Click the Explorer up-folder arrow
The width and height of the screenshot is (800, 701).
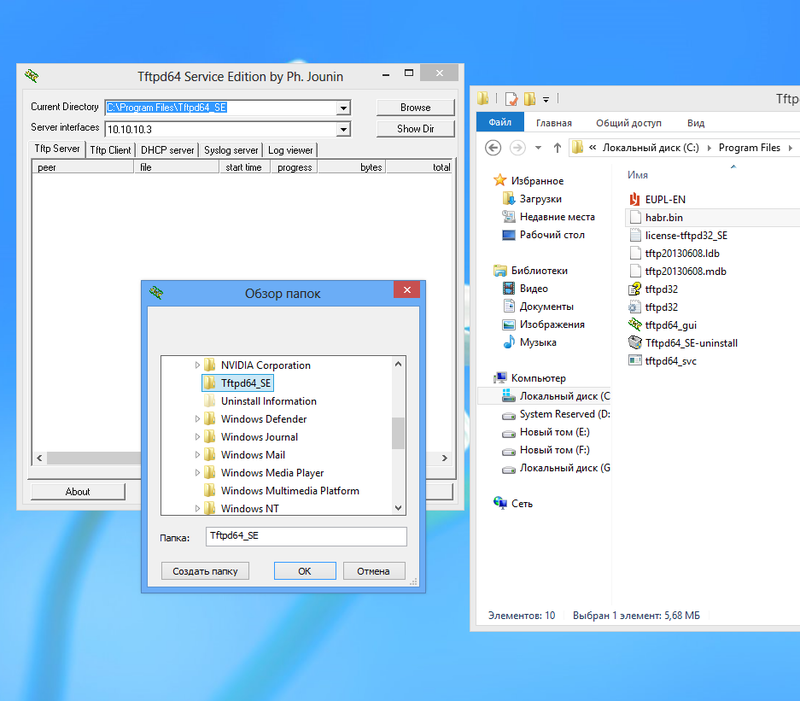pyautogui.click(x=557, y=148)
